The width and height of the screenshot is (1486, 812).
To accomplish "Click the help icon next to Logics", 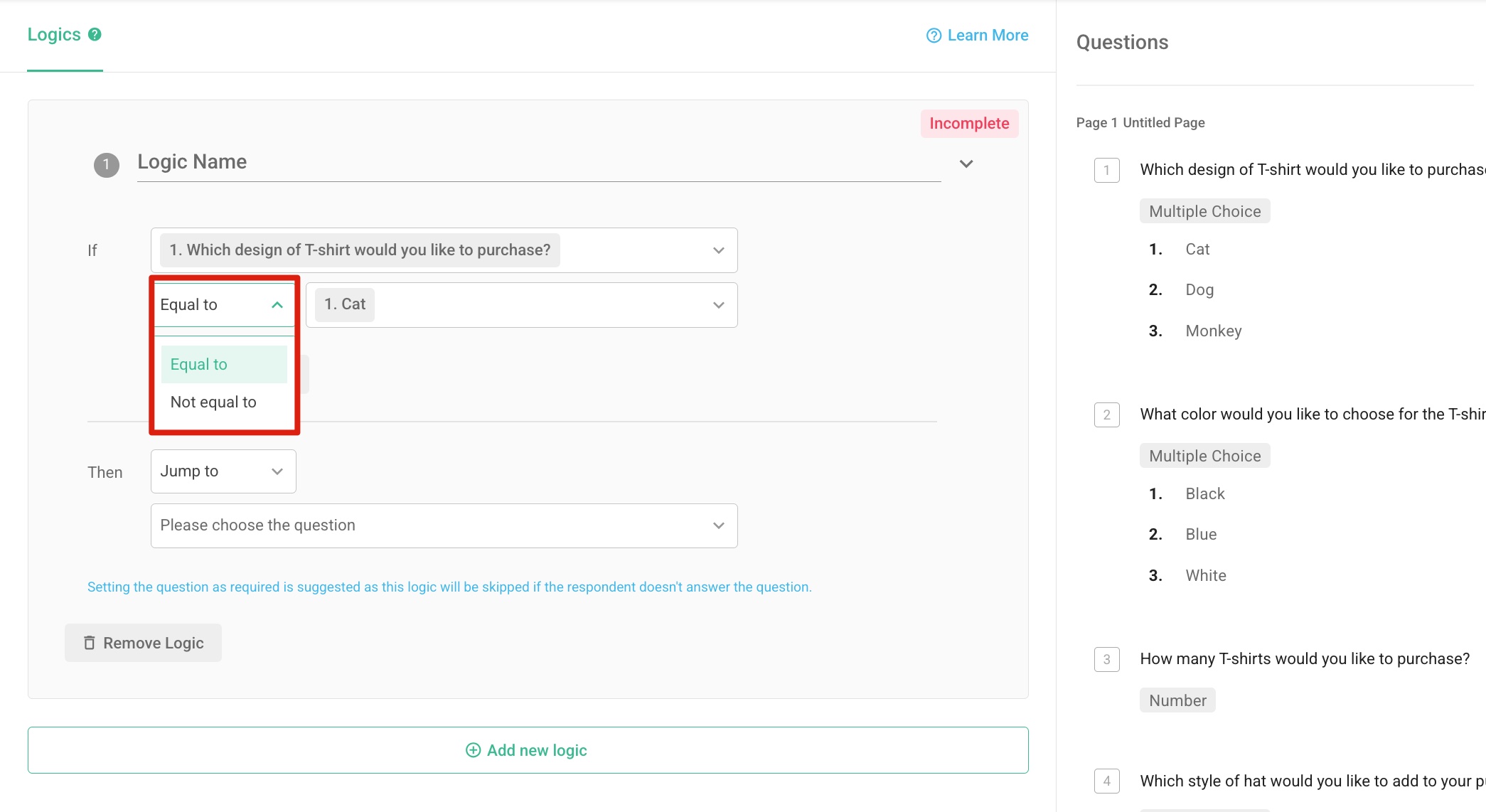I will point(95,33).
